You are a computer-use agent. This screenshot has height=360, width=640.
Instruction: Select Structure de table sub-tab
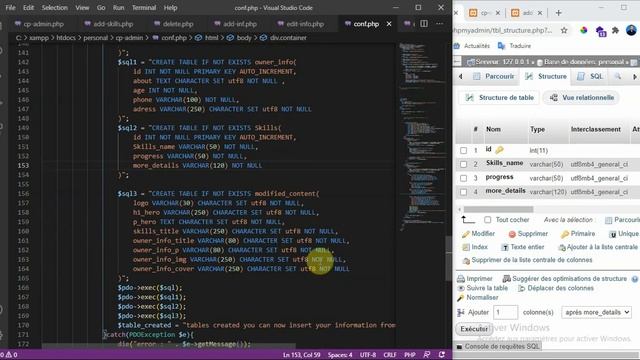point(500,98)
